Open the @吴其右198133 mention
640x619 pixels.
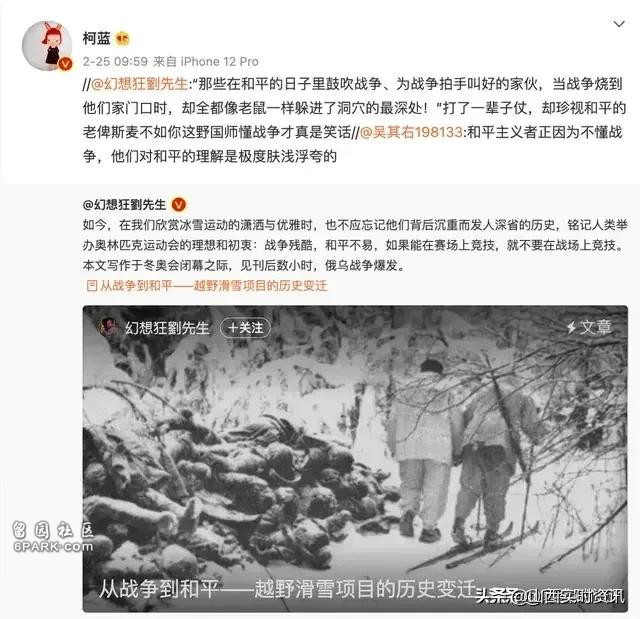(411, 132)
